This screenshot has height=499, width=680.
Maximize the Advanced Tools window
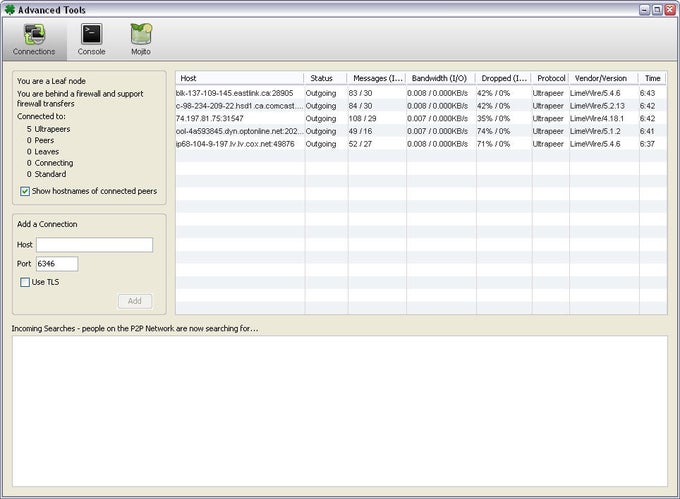tap(657, 10)
